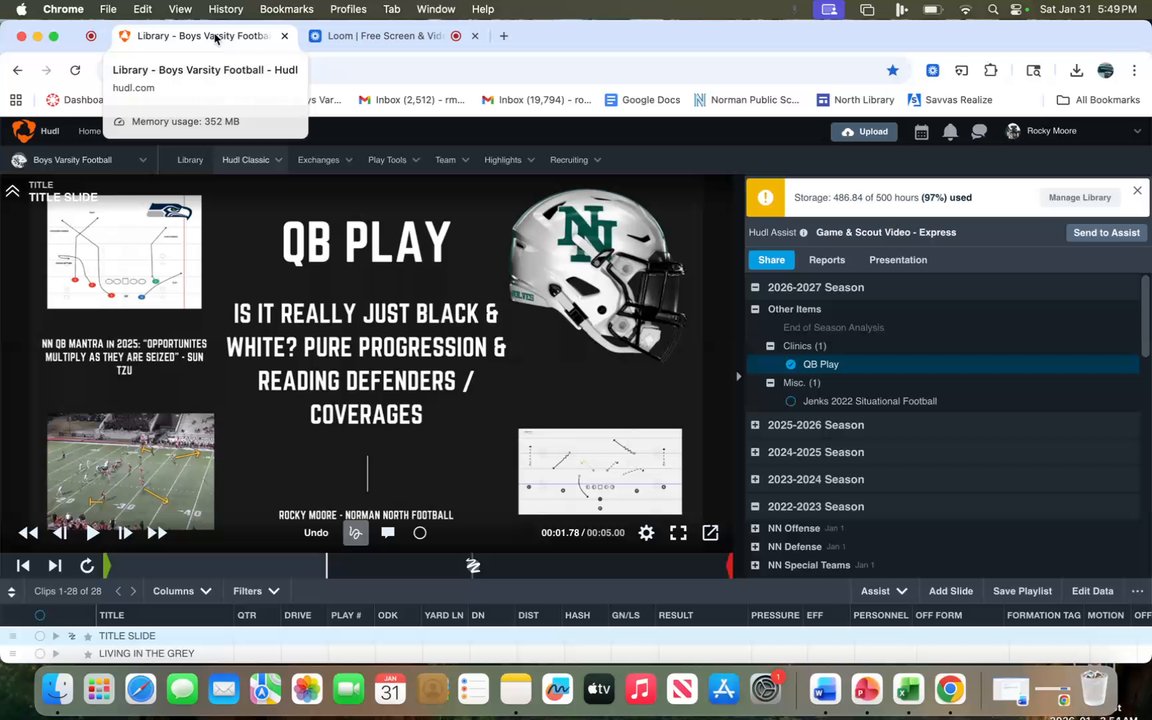Click the timeline playhead position bar
This screenshot has height=720, width=1152.
click(327, 566)
